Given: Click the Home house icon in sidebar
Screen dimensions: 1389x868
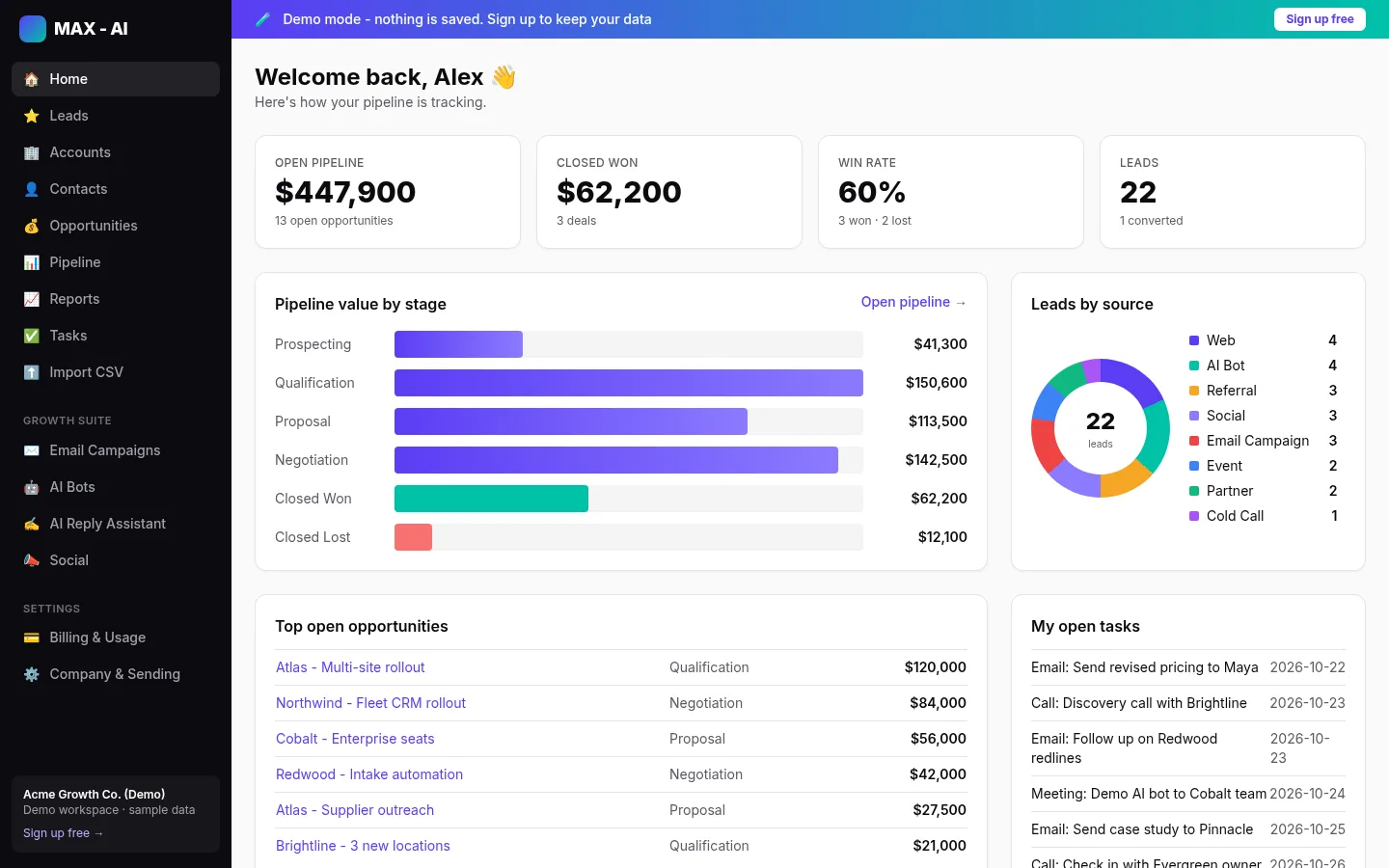Looking at the screenshot, I should [32, 79].
